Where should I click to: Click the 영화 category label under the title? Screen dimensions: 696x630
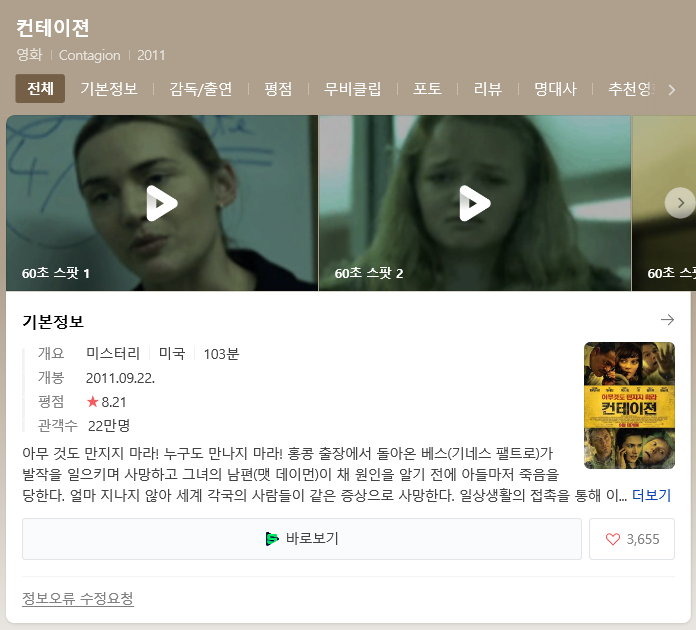[x=29, y=55]
